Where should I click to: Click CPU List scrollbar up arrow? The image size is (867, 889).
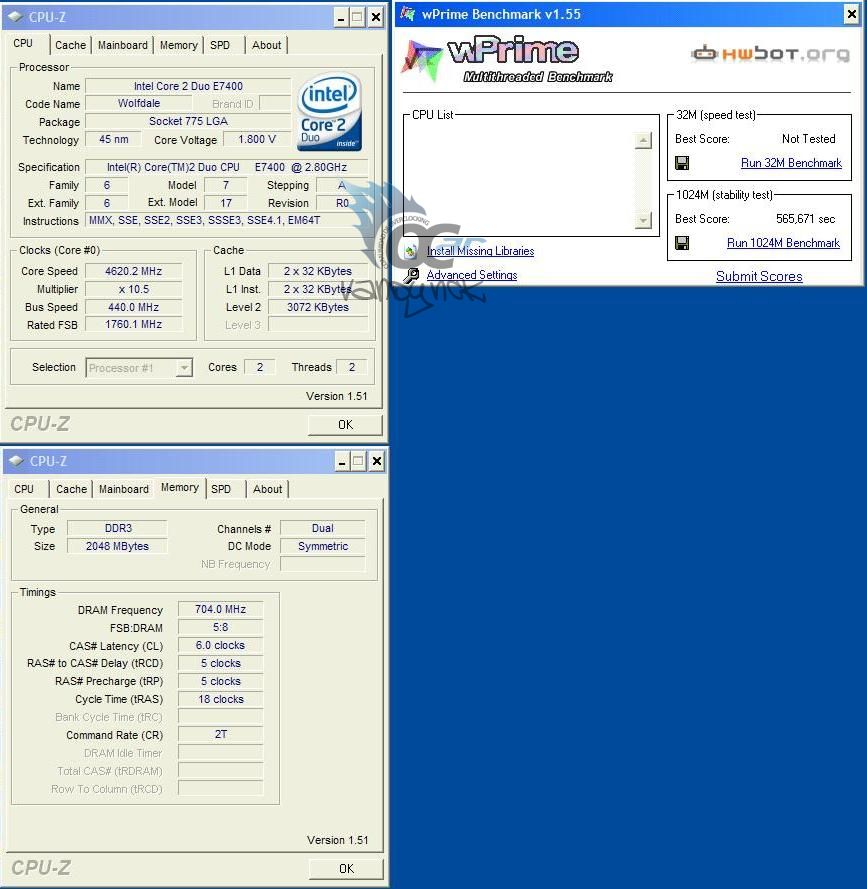click(x=643, y=140)
